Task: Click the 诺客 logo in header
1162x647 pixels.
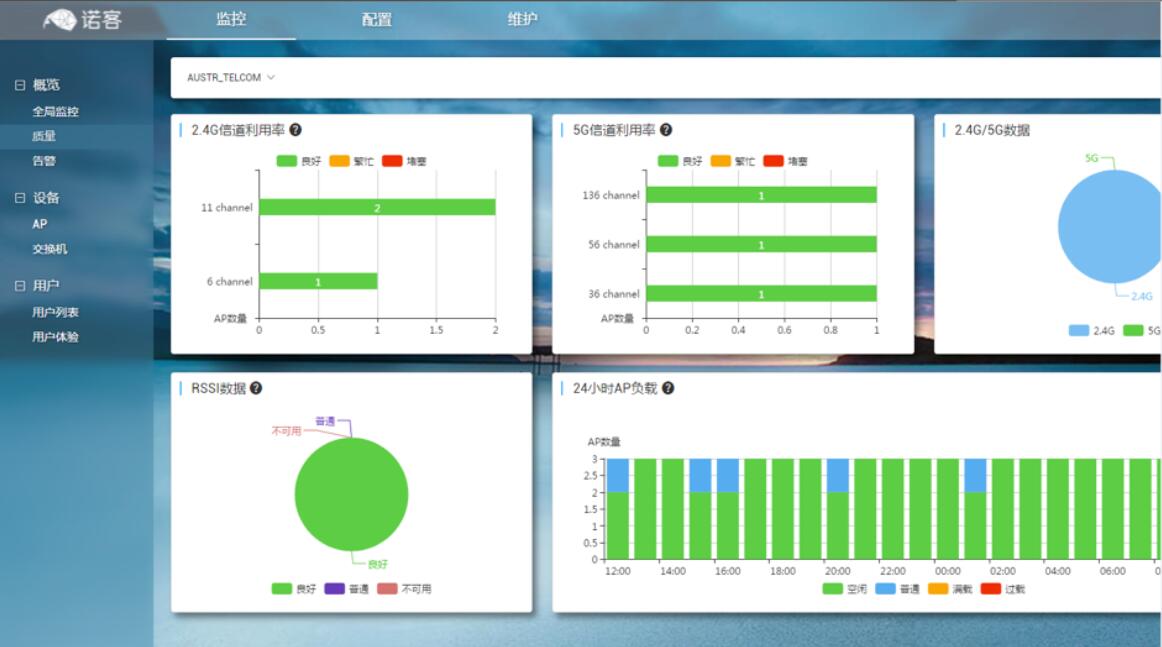Action: pos(83,19)
